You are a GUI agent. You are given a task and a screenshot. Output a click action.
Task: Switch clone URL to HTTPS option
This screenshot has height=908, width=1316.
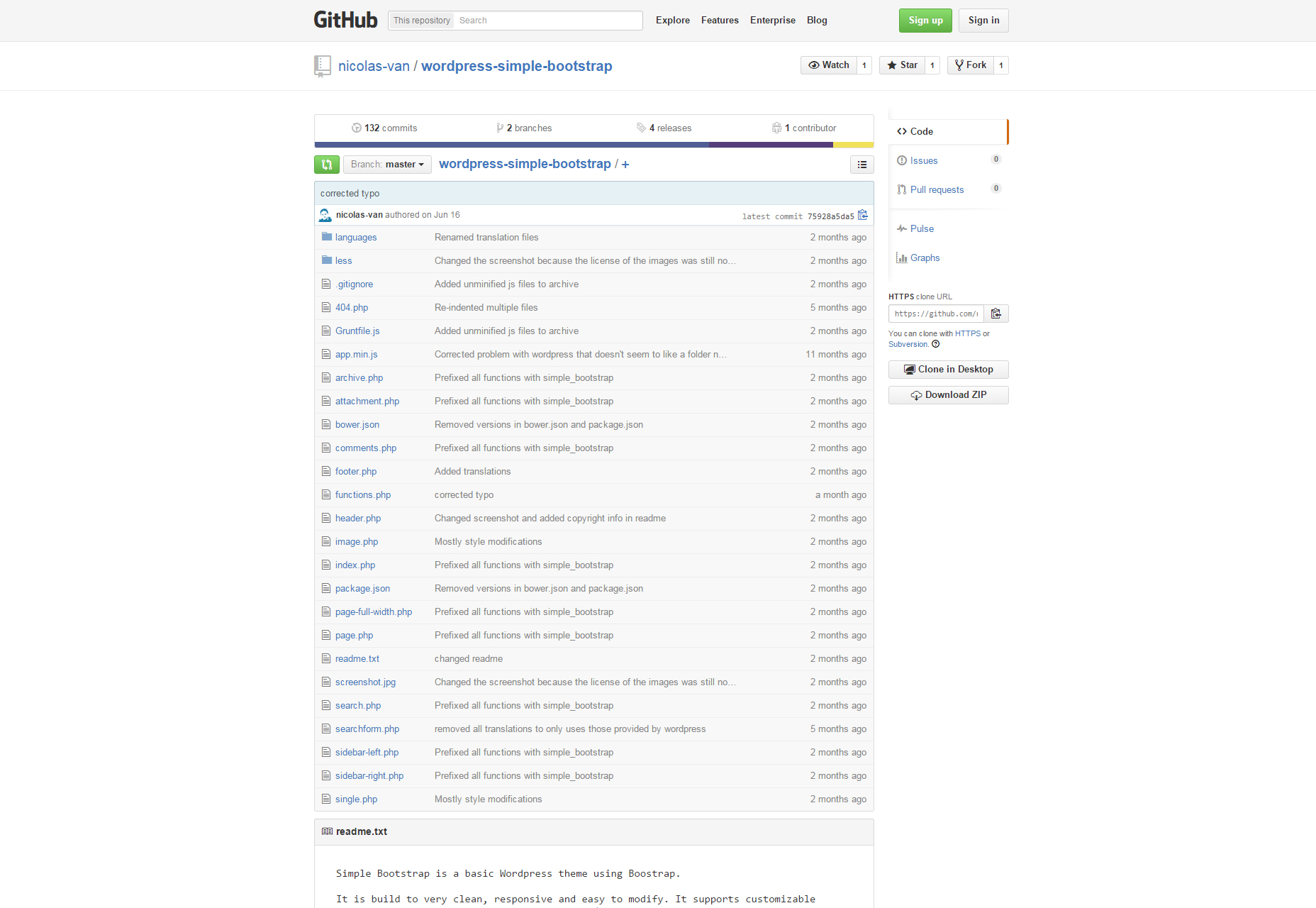(x=967, y=333)
